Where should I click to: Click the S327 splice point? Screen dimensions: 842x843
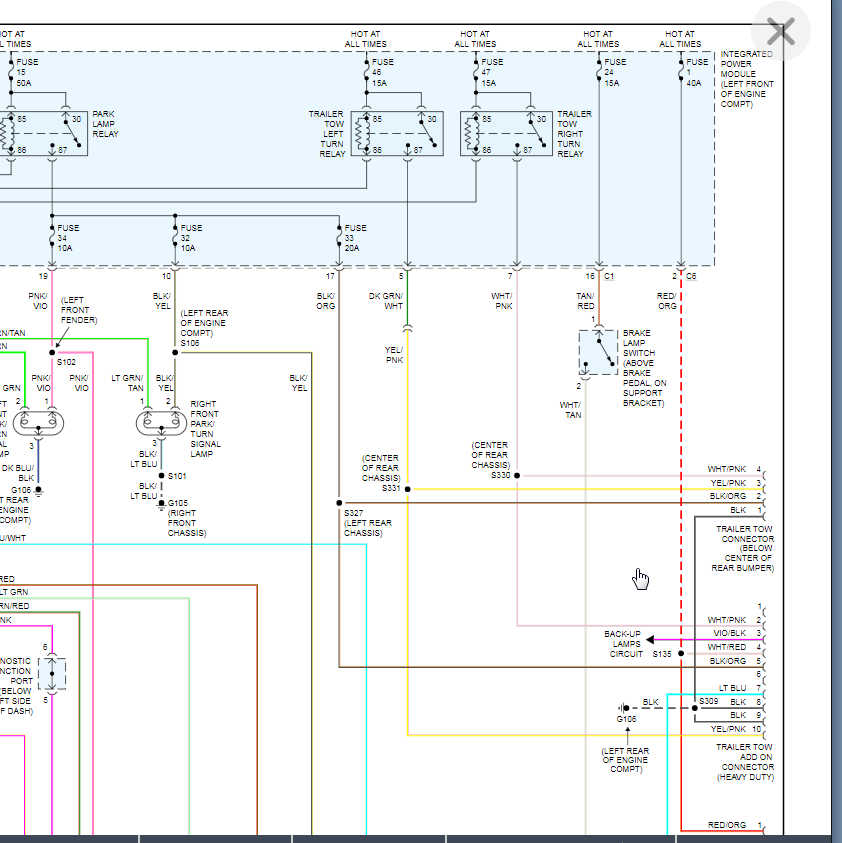(340, 503)
